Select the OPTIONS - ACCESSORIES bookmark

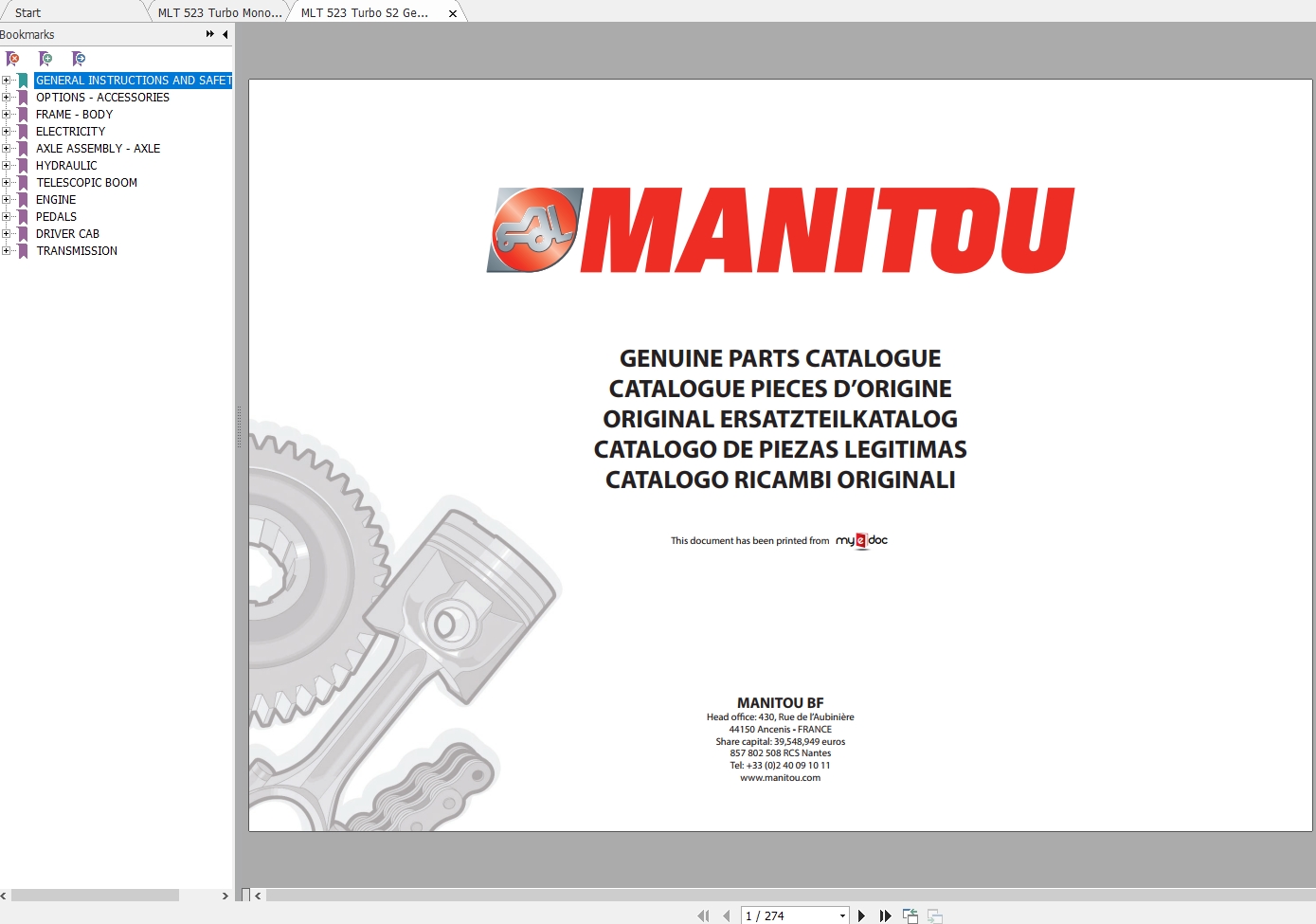[x=102, y=98]
